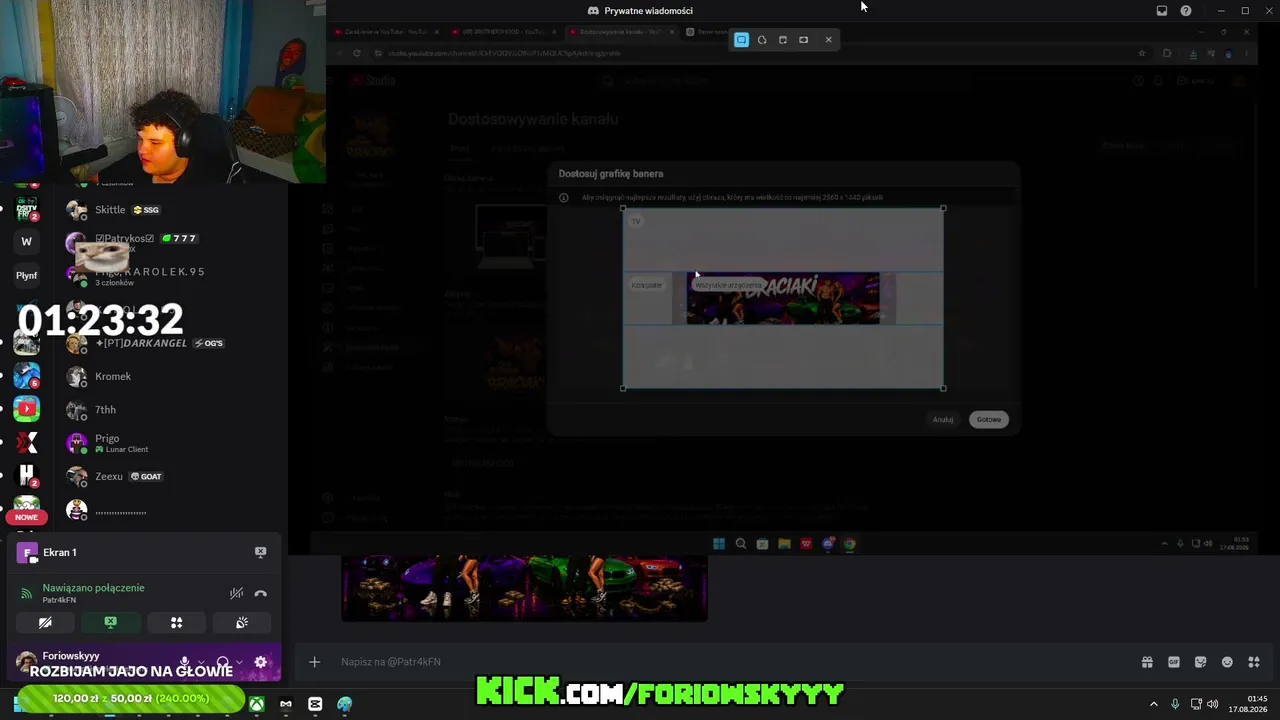Open the server marked with the red NOWE badge
The width and height of the screenshot is (1280, 720).
(x=27, y=509)
